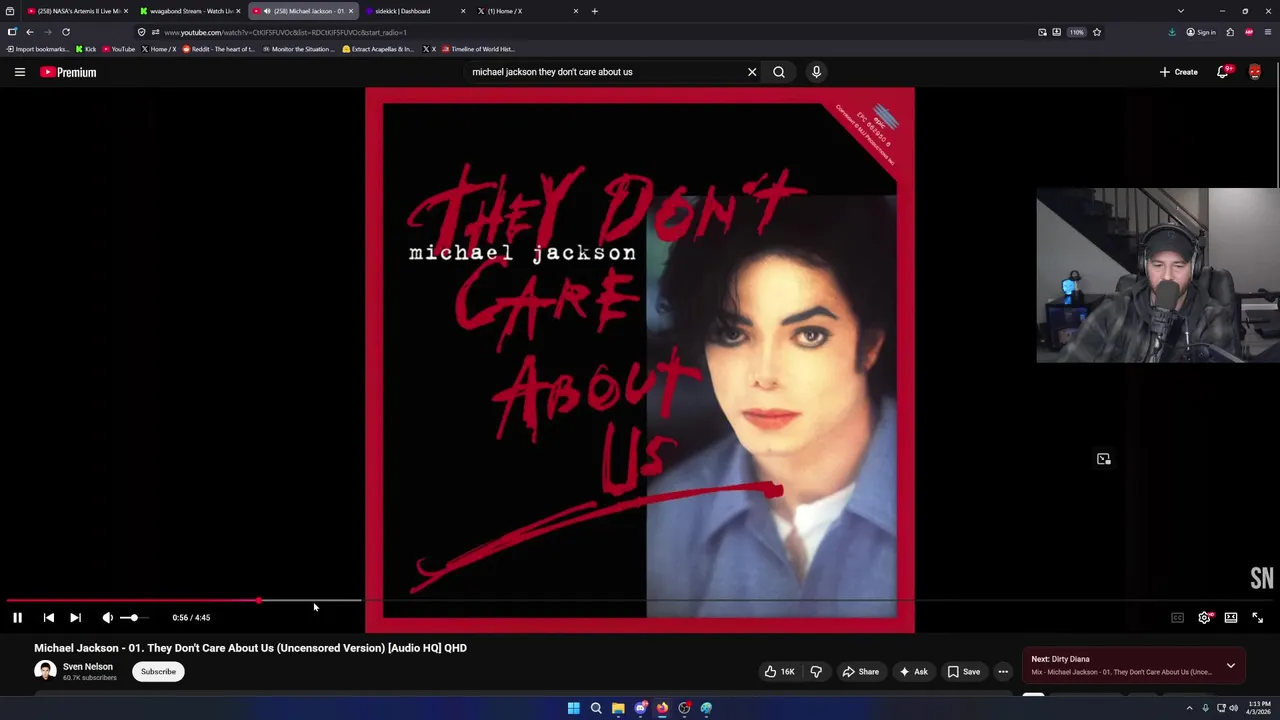Clear the search query text

click(752, 72)
